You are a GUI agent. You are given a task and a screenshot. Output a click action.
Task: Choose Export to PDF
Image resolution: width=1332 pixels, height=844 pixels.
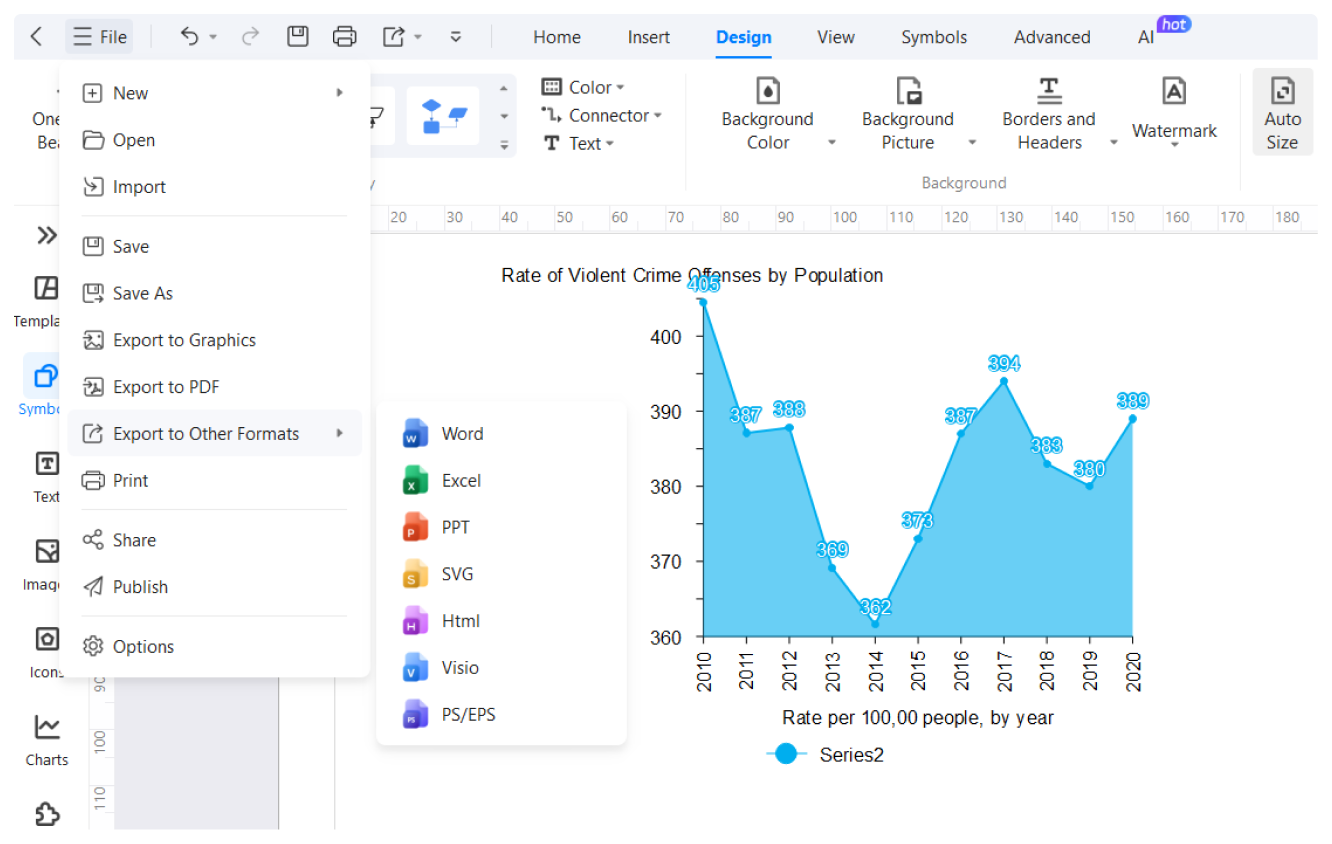click(x=215, y=387)
